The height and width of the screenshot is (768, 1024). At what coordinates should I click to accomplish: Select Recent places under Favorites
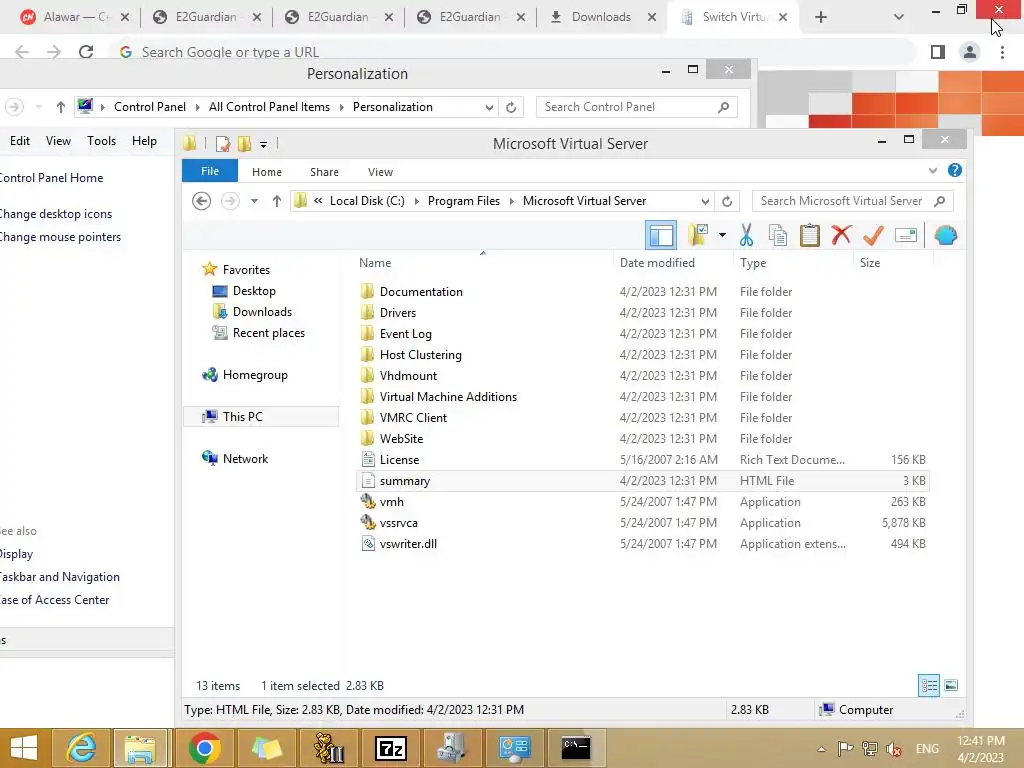click(268, 332)
